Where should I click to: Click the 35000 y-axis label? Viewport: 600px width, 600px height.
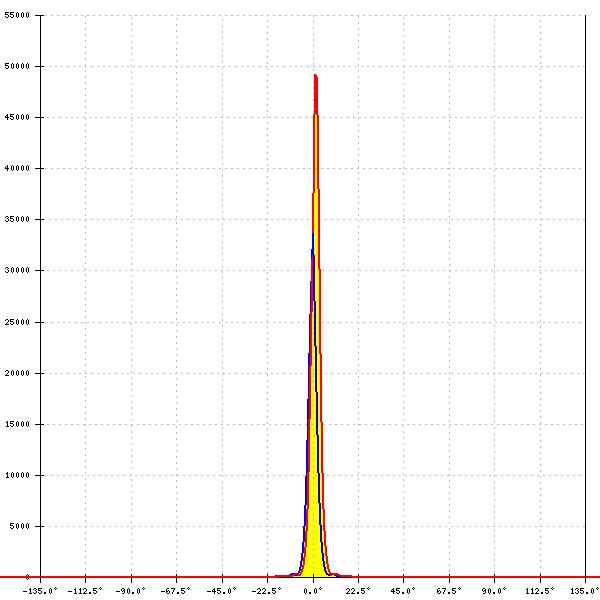17,219
